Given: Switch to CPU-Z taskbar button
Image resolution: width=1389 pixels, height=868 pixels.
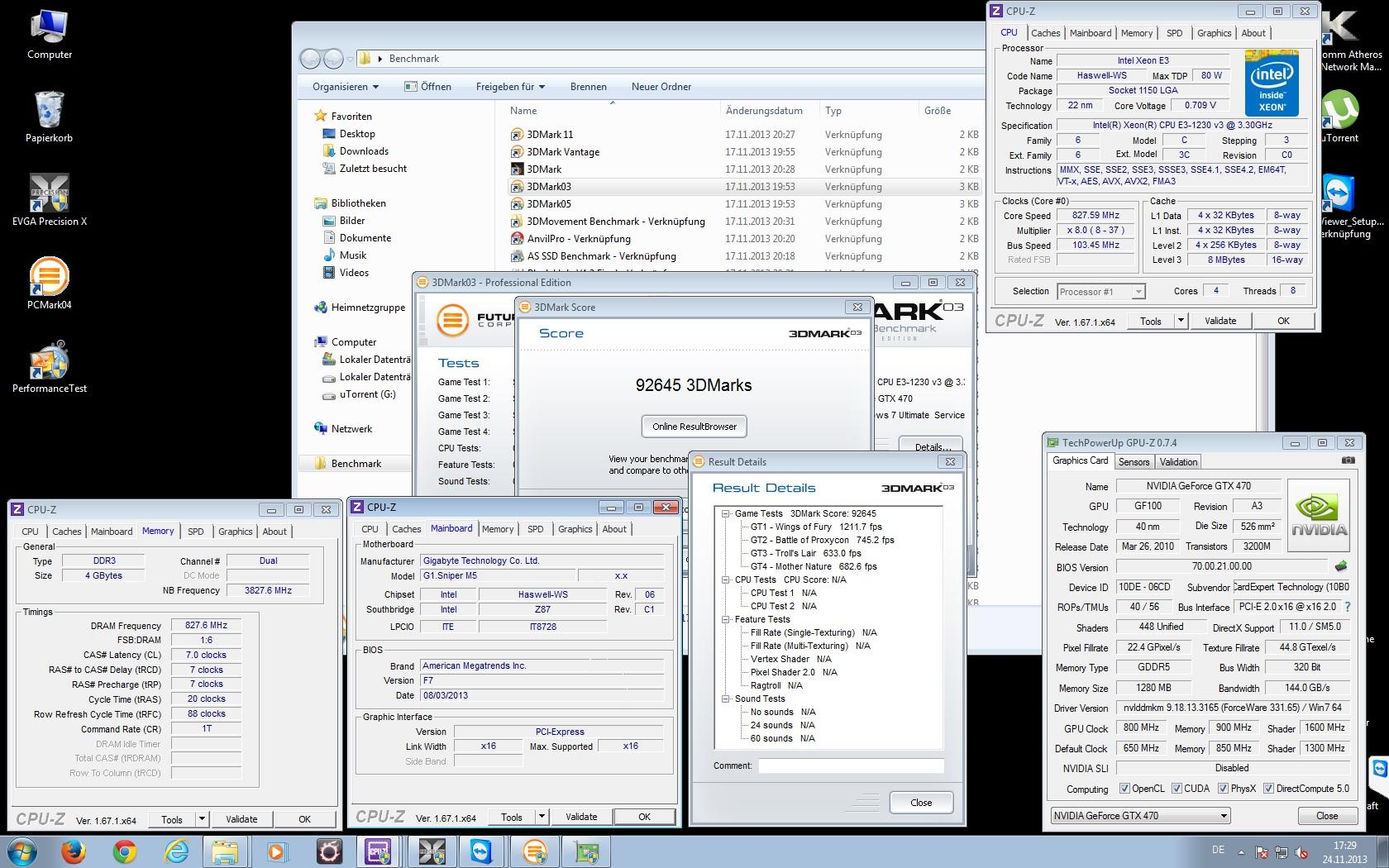Looking at the screenshot, I should pos(379,851).
